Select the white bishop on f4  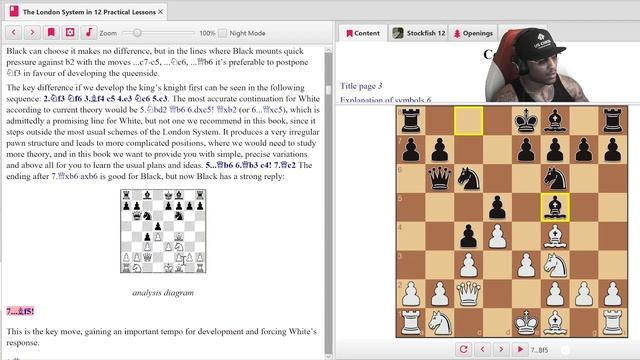[x=555, y=236]
